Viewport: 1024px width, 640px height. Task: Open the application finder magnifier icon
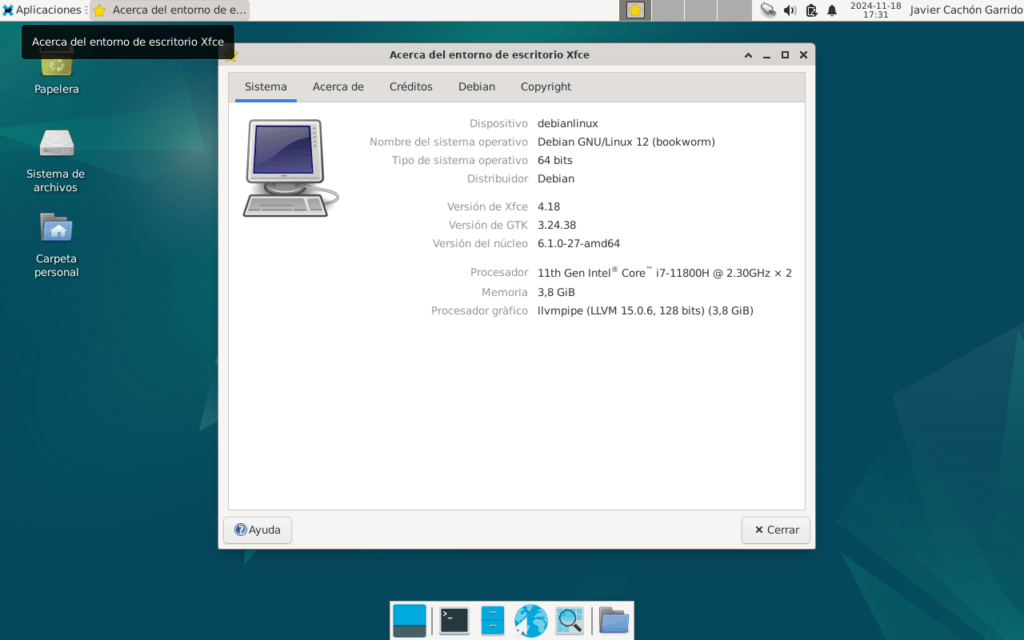point(569,620)
